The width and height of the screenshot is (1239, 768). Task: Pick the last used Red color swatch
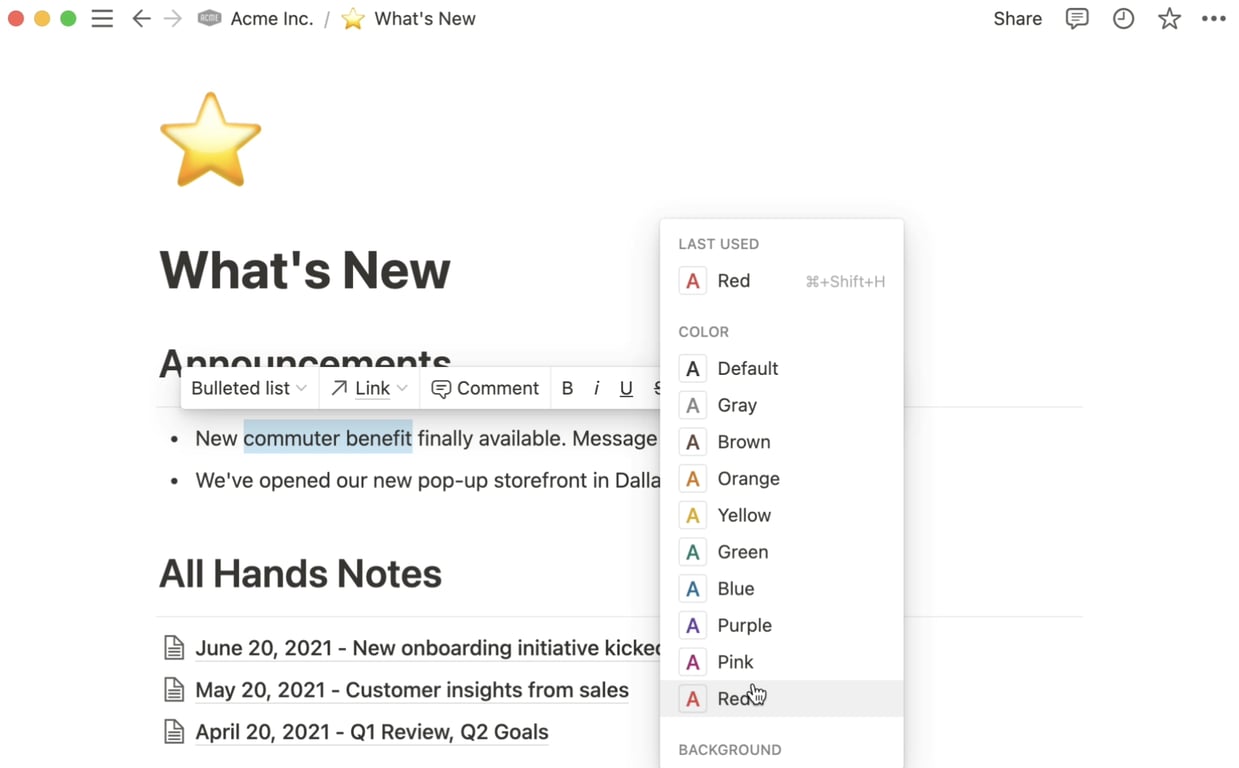(733, 282)
